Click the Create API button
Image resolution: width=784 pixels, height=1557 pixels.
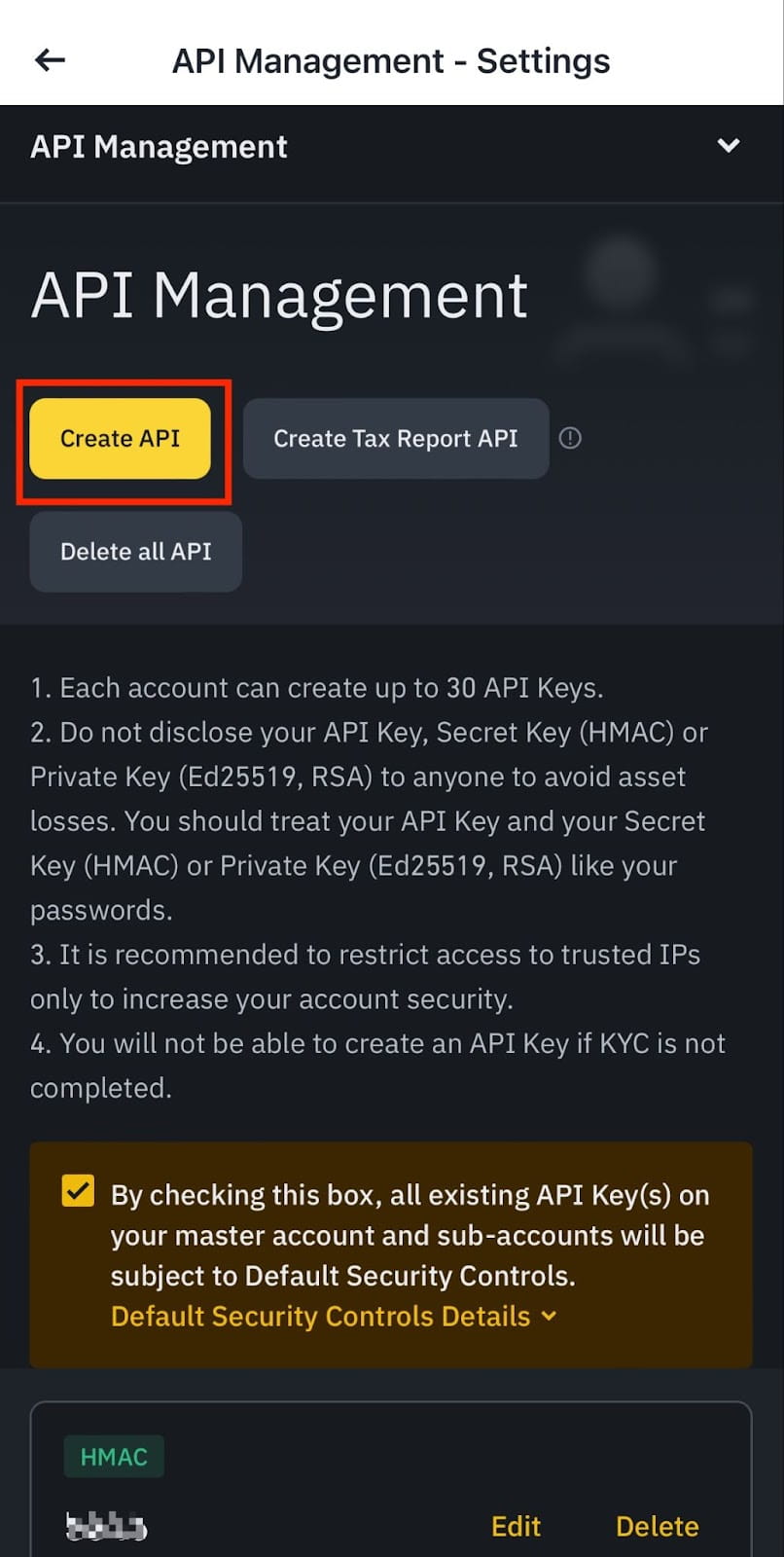pyautogui.click(x=120, y=439)
